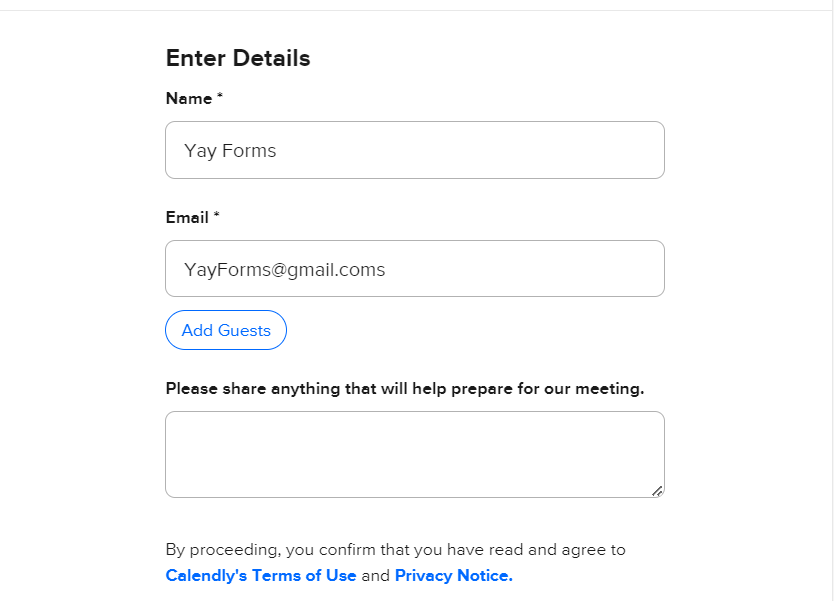The height and width of the screenshot is (601, 834).
Task: Click the Enter Details heading
Action: (238, 58)
